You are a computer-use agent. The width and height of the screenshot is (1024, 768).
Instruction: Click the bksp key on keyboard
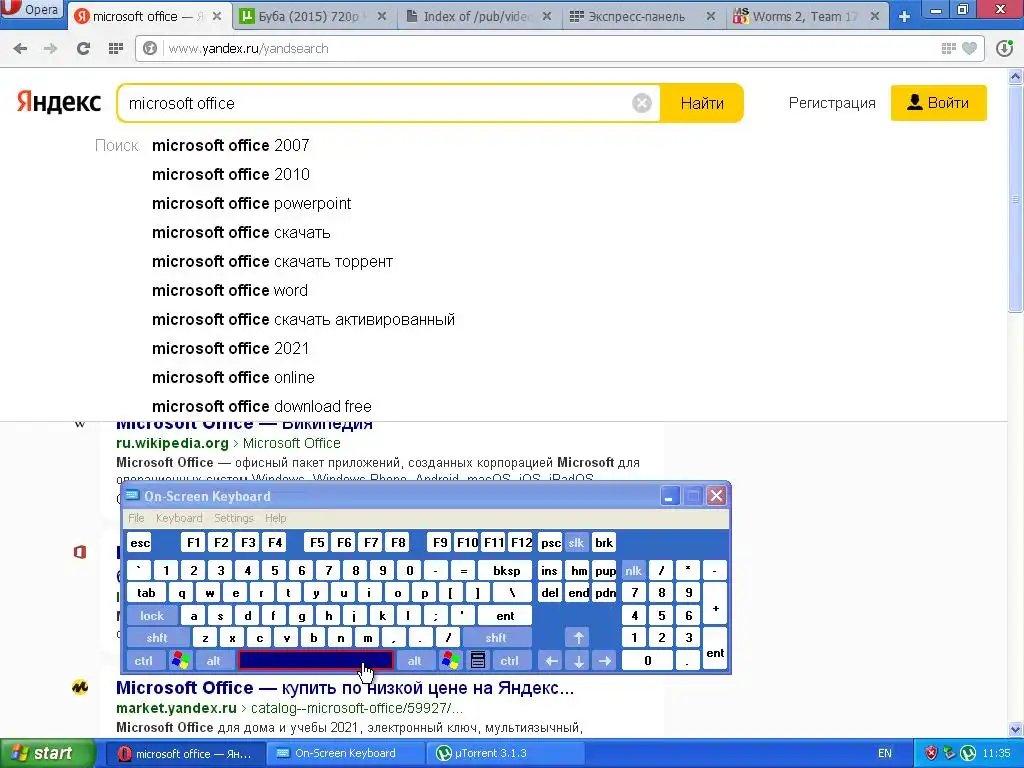[x=507, y=571]
